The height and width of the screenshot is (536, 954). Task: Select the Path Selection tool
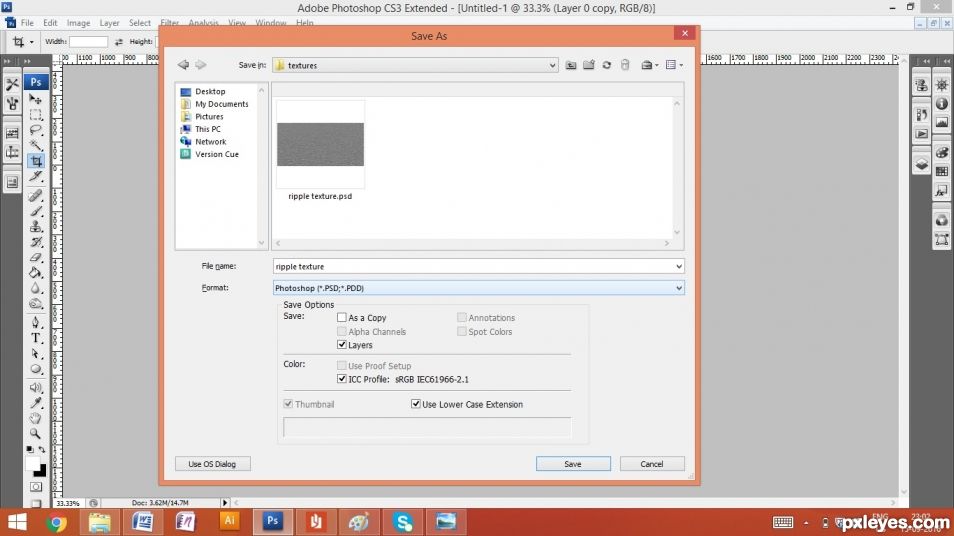tap(36, 353)
